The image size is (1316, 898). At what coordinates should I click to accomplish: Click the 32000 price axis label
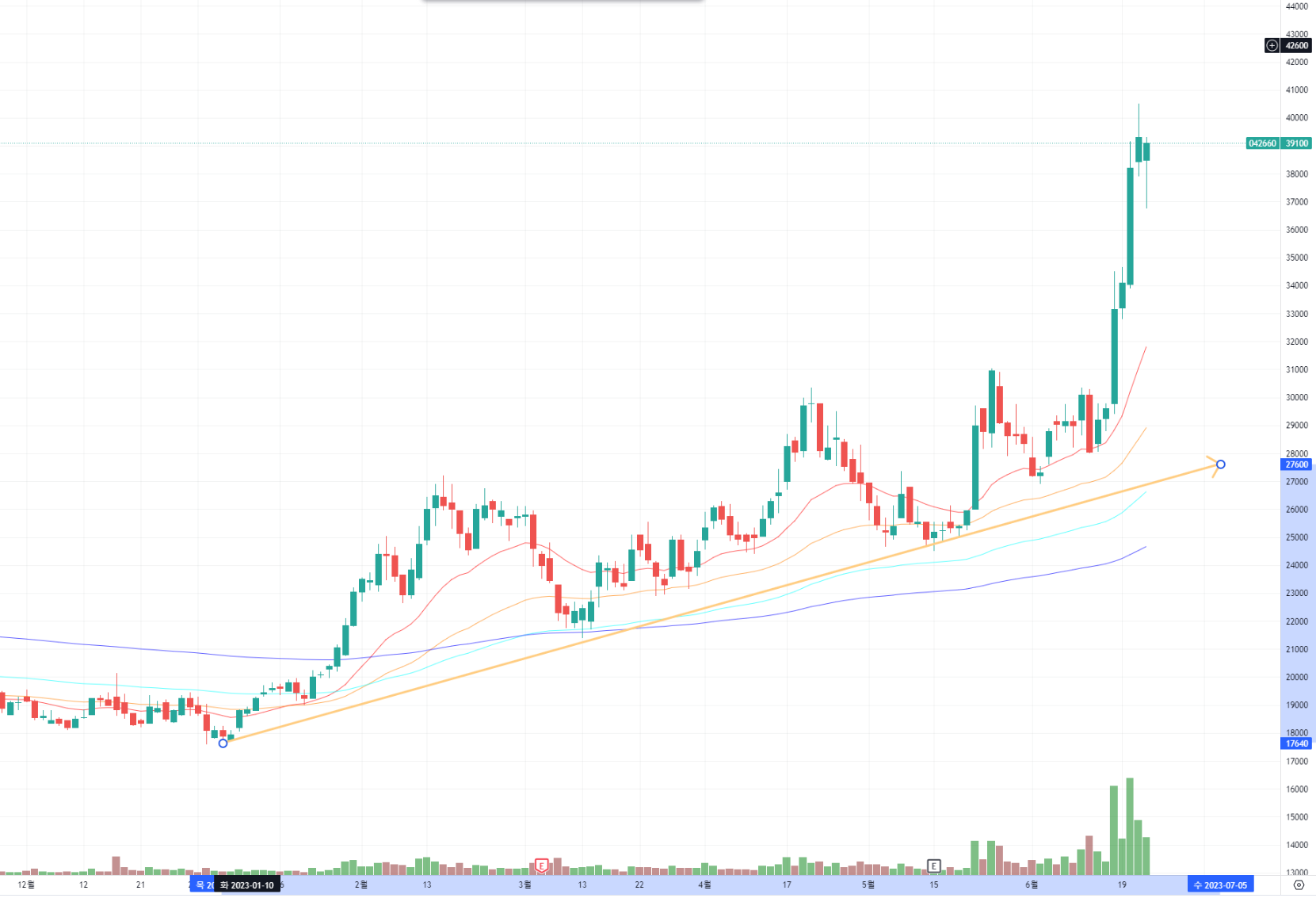pyautogui.click(x=1297, y=342)
